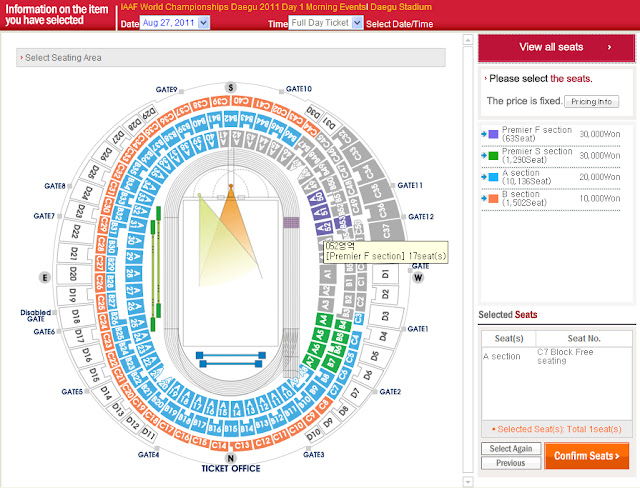Screen dimensions: 640x488
Task: Click the GATE2 marker square
Action: pos(375,392)
